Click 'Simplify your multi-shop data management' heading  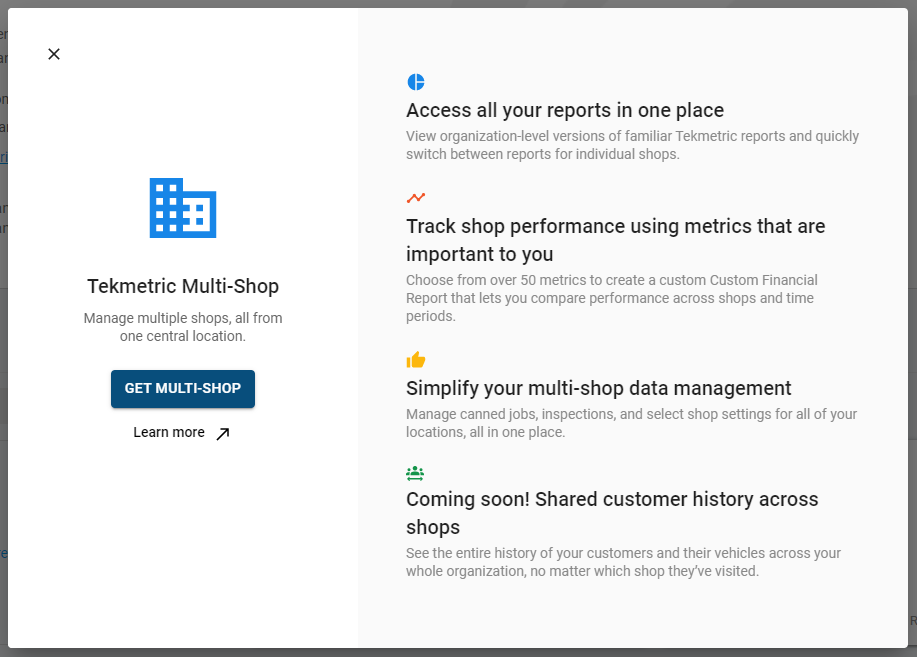598,388
